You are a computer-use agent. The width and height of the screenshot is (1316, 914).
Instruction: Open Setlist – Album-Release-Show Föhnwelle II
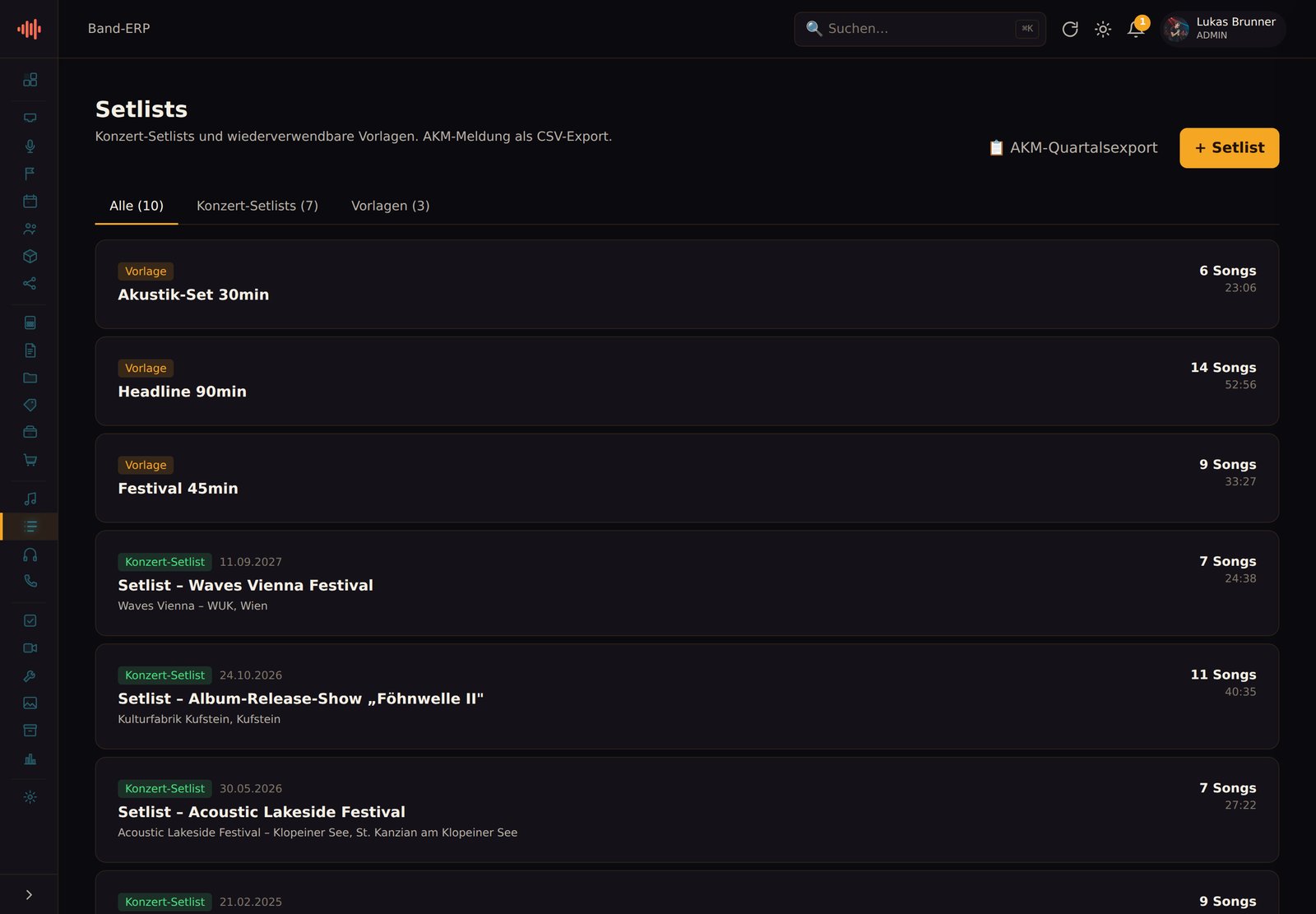point(687,697)
